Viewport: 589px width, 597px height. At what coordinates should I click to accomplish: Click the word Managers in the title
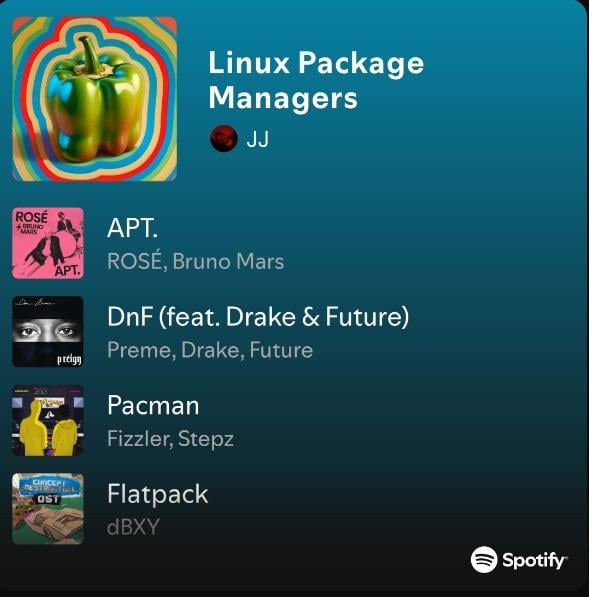[x=283, y=98]
